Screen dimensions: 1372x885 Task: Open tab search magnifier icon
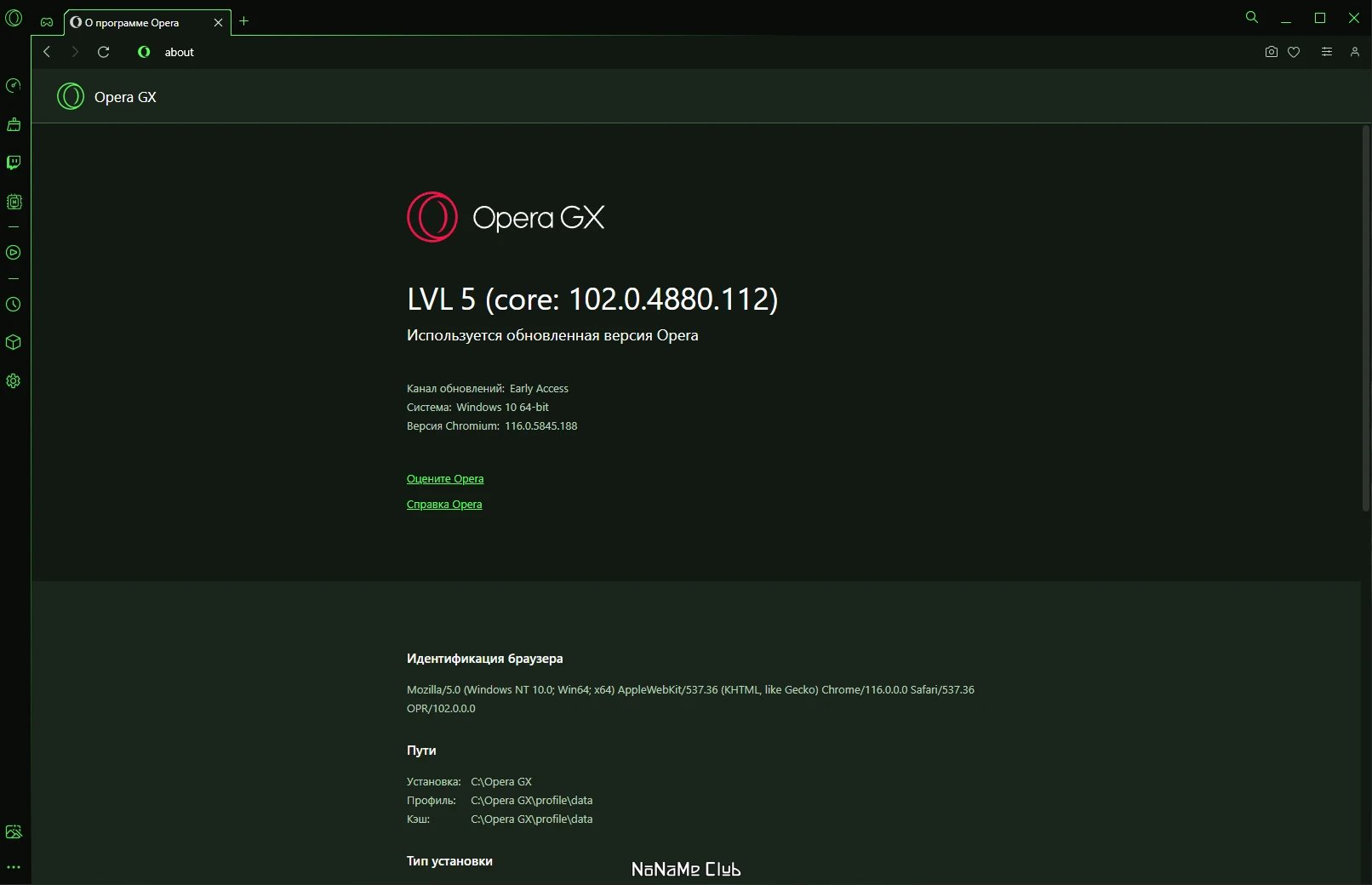1251,17
